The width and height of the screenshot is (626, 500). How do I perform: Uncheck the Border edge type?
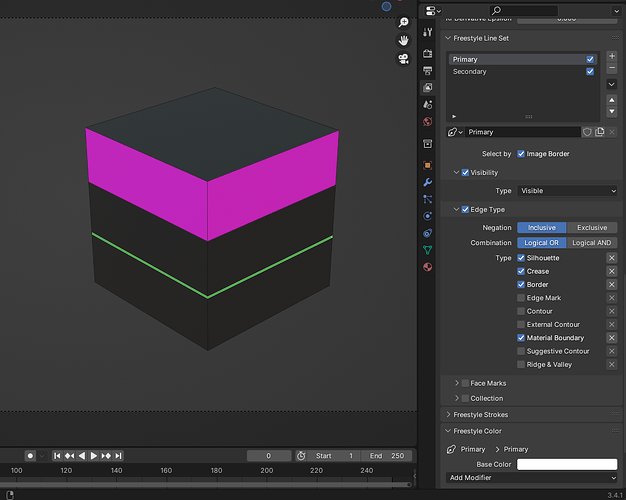tap(521, 285)
